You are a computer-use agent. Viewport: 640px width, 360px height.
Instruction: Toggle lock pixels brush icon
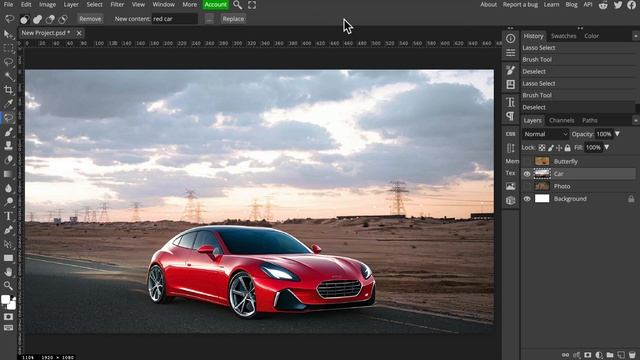pos(551,148)
